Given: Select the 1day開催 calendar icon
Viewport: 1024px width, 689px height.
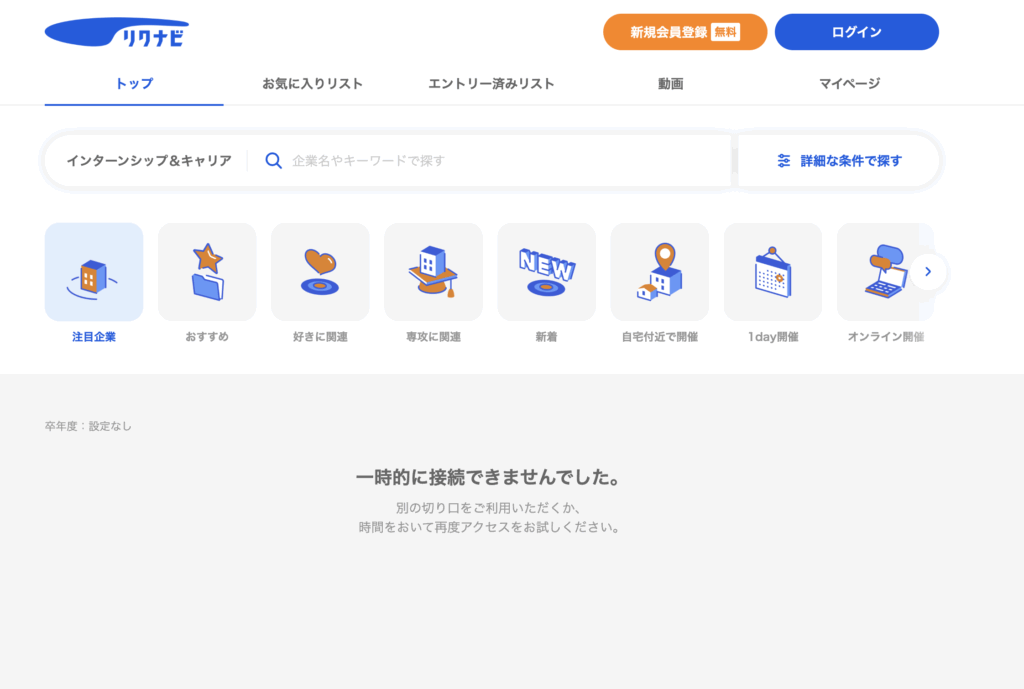Looking at the screenshot, I should (773, 272).
